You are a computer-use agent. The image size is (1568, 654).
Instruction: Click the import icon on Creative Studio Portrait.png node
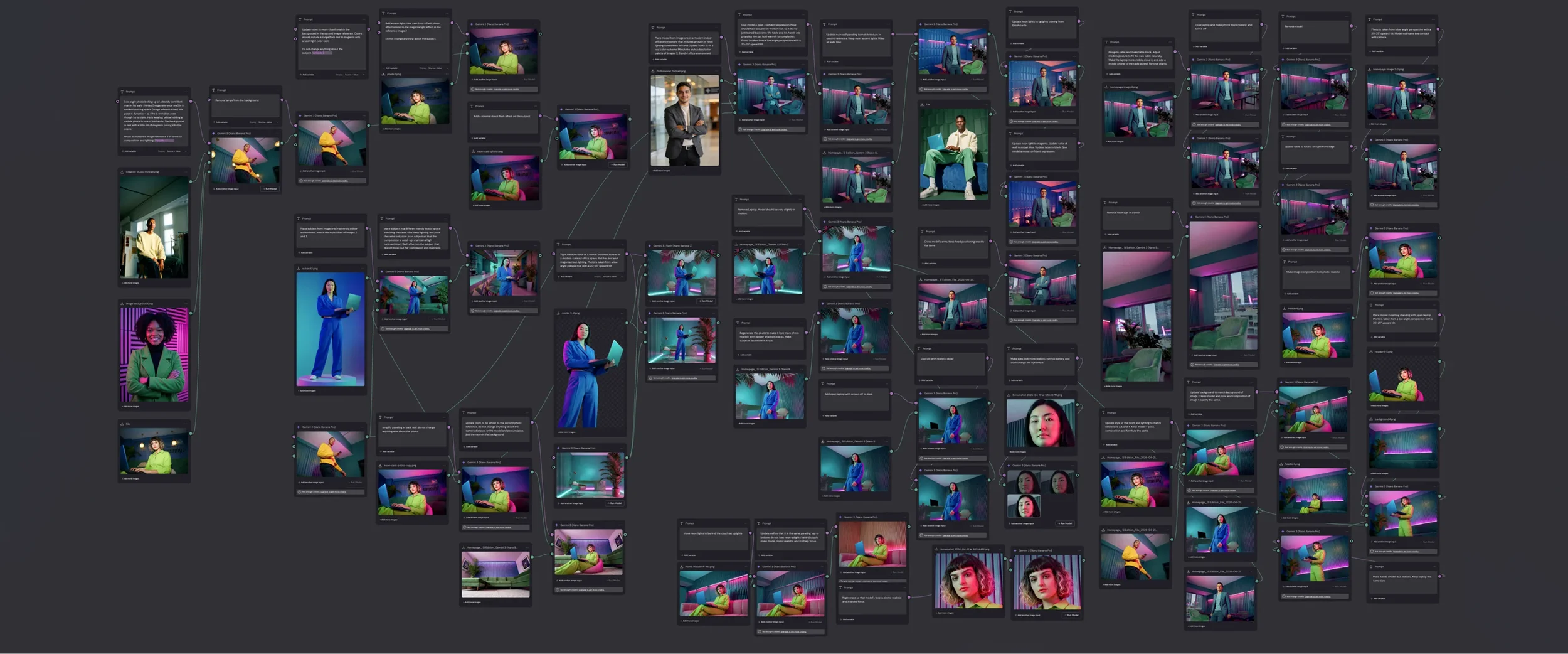[122, 172]
